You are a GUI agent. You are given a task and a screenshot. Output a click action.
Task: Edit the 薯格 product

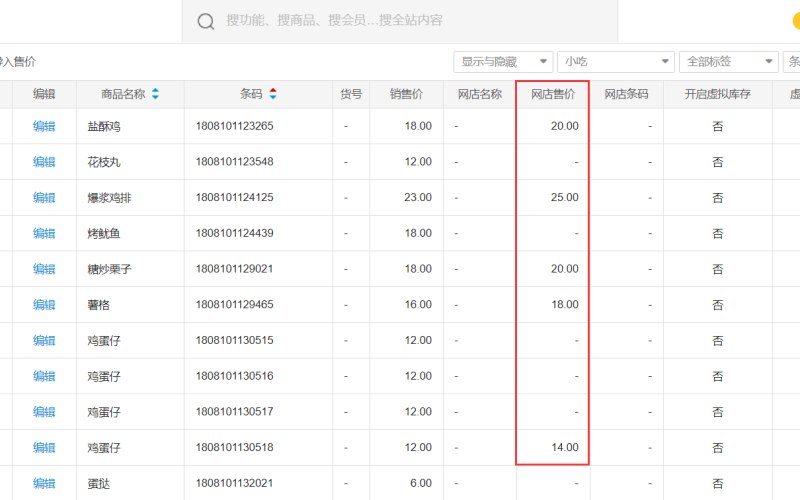44,305
